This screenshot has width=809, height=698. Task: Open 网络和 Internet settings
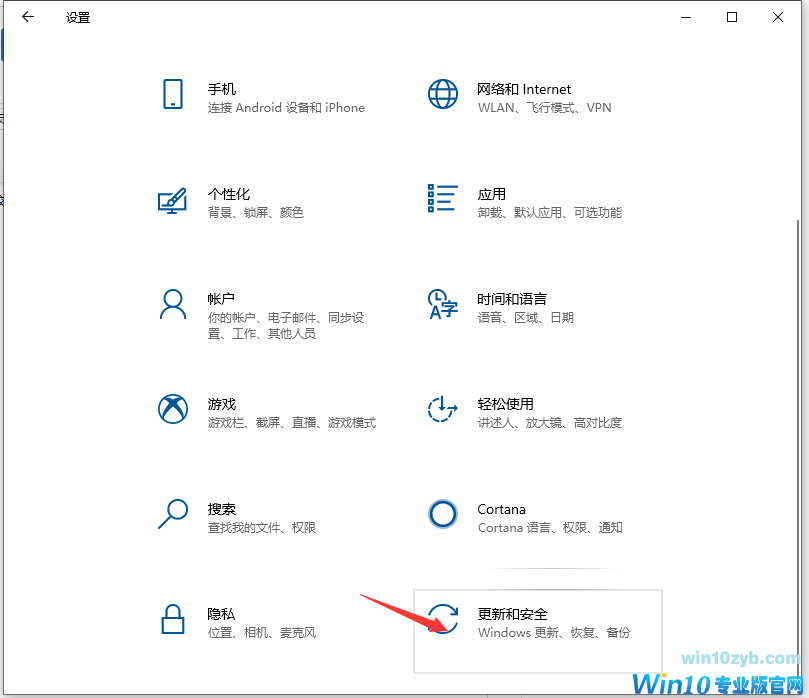[x=443, y=94]
